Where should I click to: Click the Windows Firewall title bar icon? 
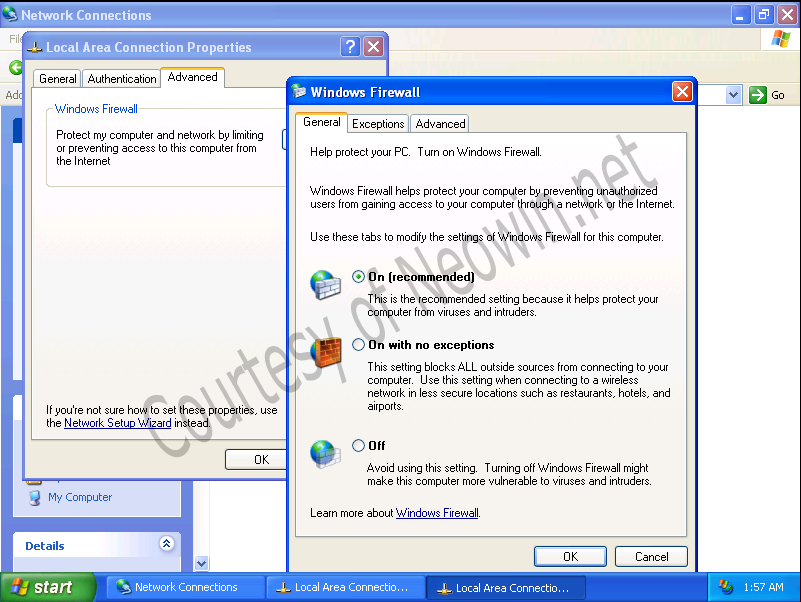coord(299,92)
